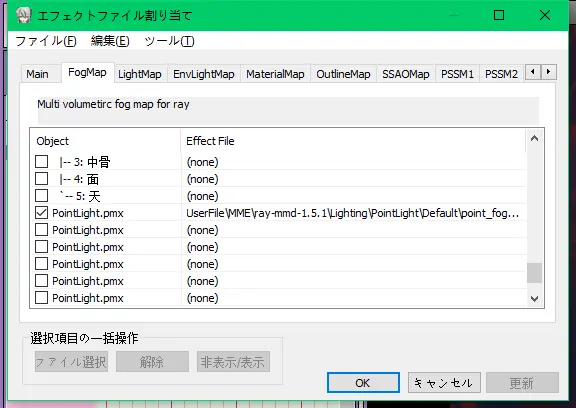The image size is (576, 408).
Task: Maximize the エフェクトファイル割り当て window
Action: [x=499, y=15]
